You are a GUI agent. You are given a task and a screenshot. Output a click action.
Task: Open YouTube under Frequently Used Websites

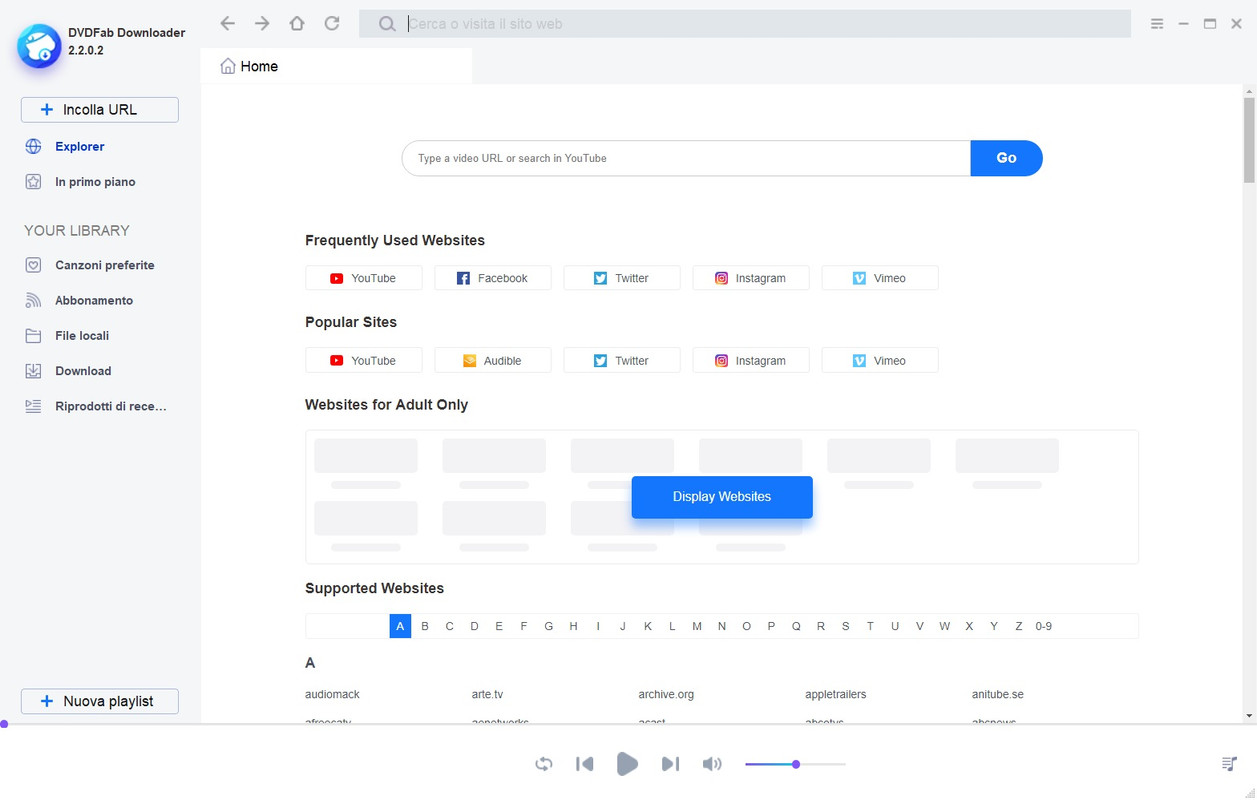click(364, 278)
